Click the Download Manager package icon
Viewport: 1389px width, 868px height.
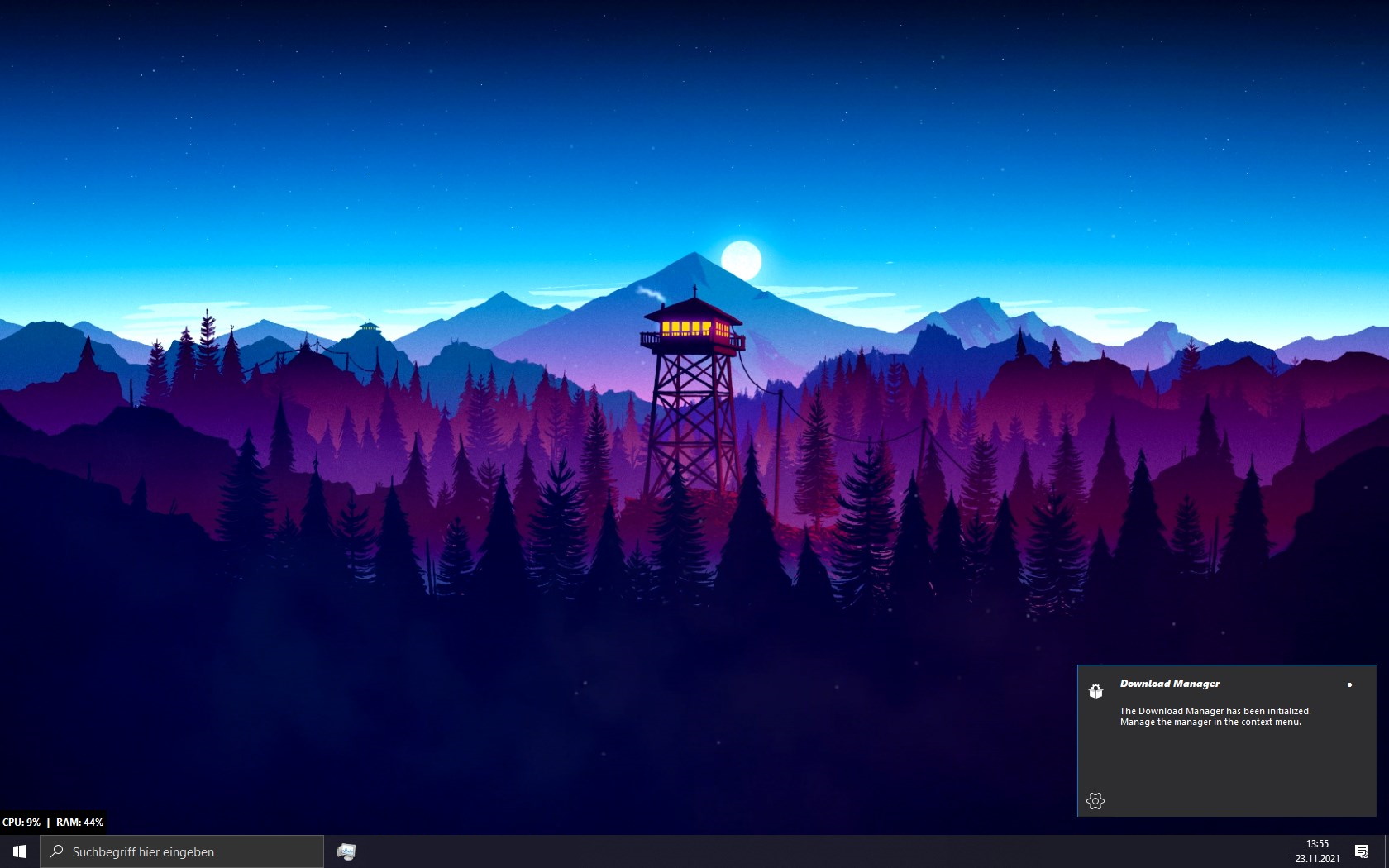[x=1095, y=691]
